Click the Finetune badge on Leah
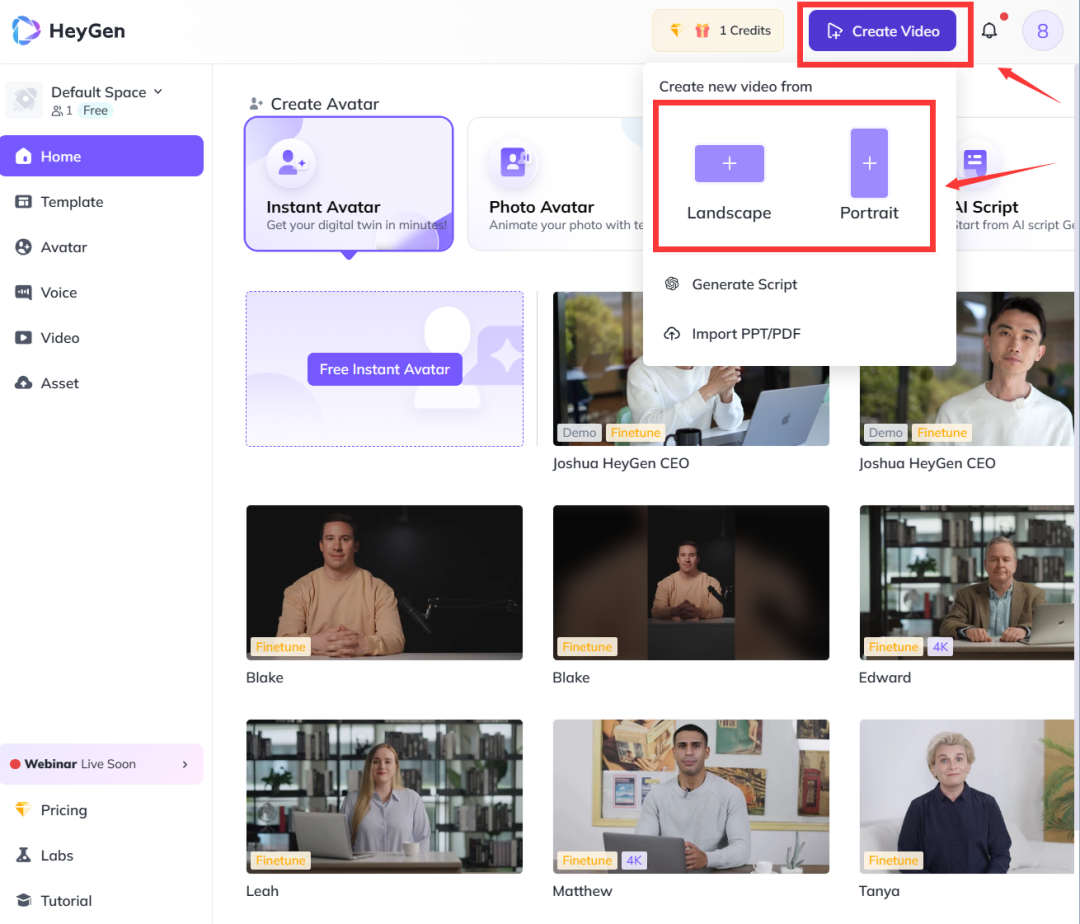 pyautogui.click(x=280, y=860)
